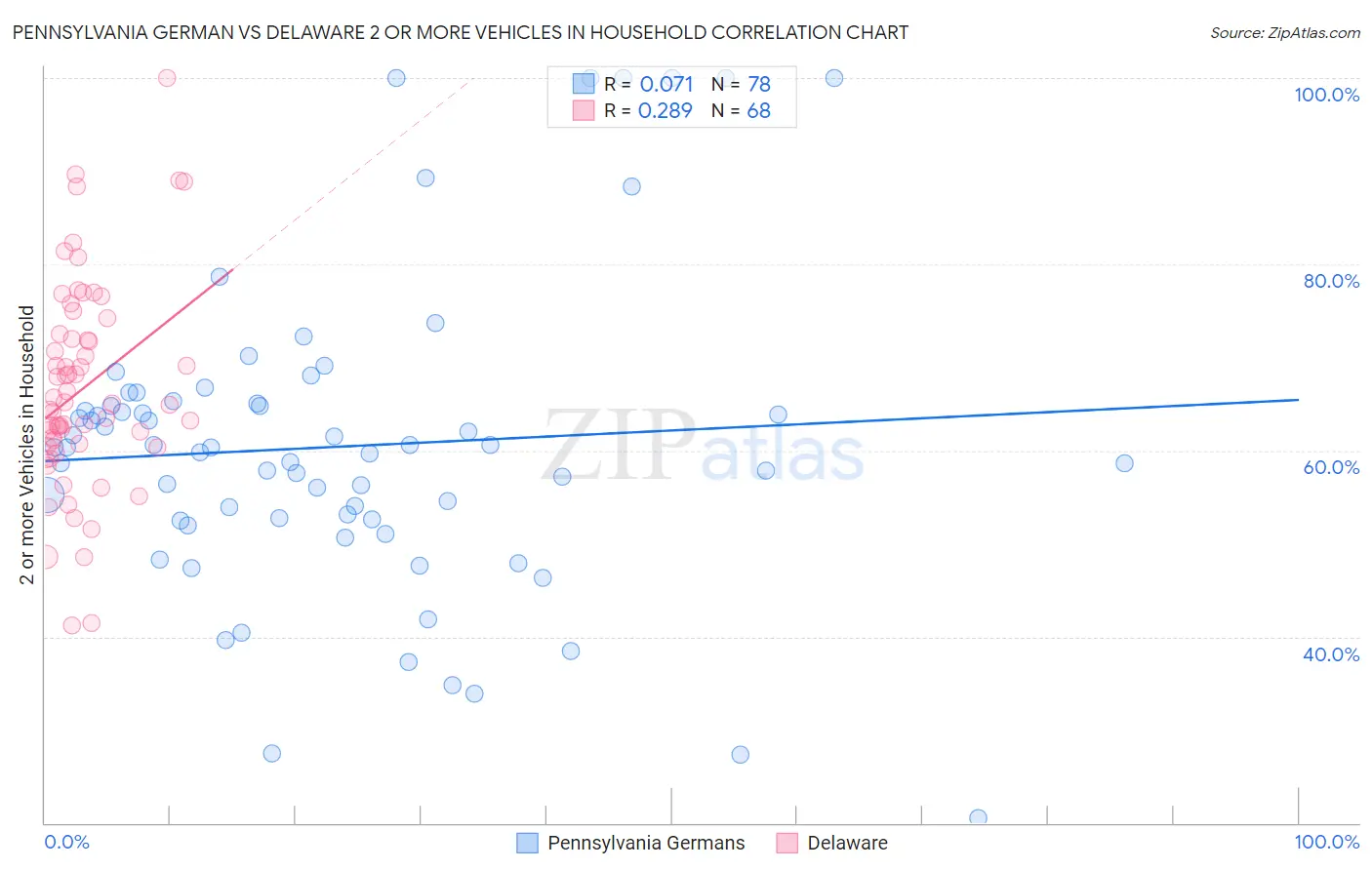Select the 100.0% y-axis label
The width and height of the screenshot is (1372, 870).
coord(1326,95)
